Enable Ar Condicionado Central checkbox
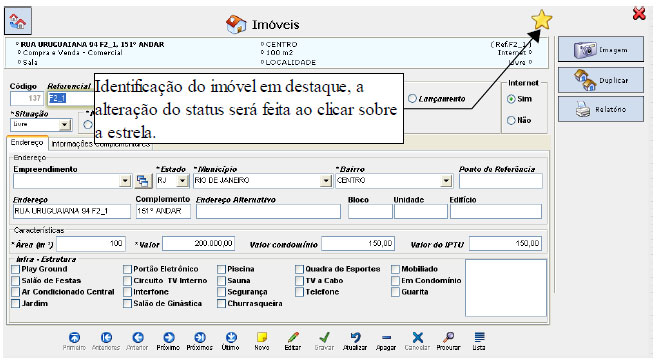 (16, 292)
